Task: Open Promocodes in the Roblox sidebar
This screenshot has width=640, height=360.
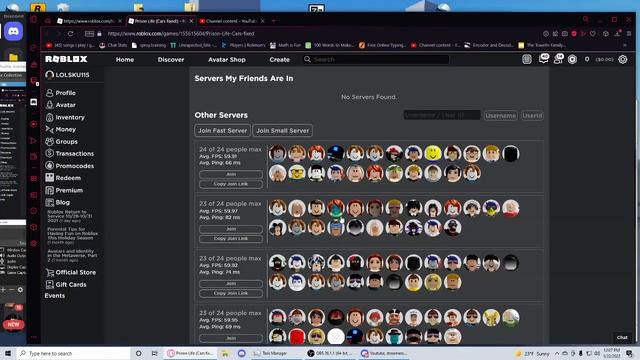Action: (69, 166)
